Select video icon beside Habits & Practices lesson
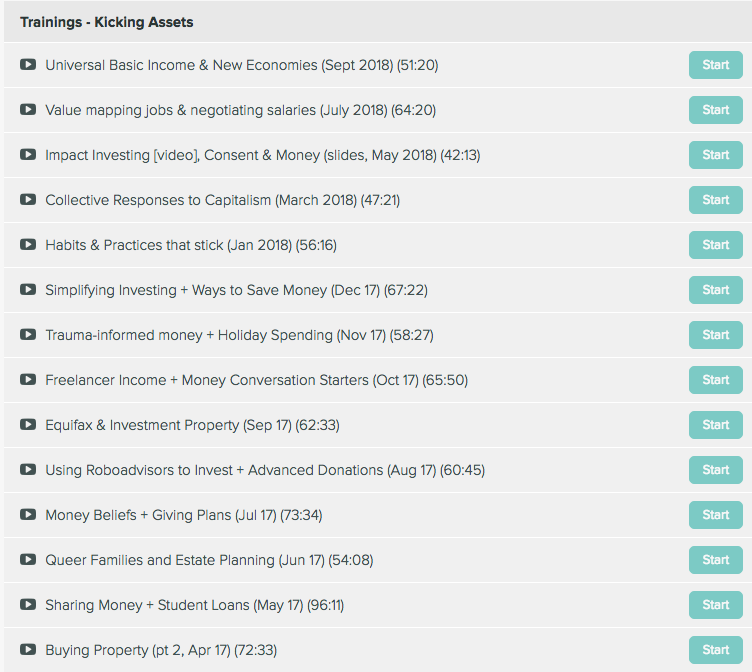Viewport: 752px width, 672px height. click(x=28, y=245)
